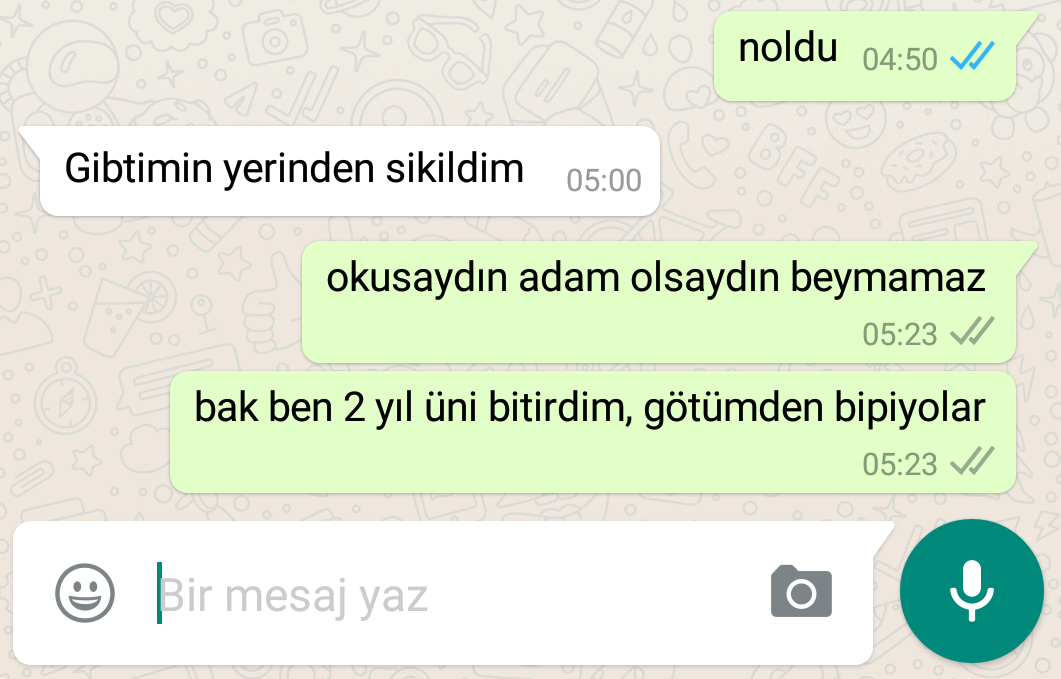Screen dimensions: 1061x679
Task: Tap the word 'beymamaz' in sent bubble
Action: click(888, 278)
